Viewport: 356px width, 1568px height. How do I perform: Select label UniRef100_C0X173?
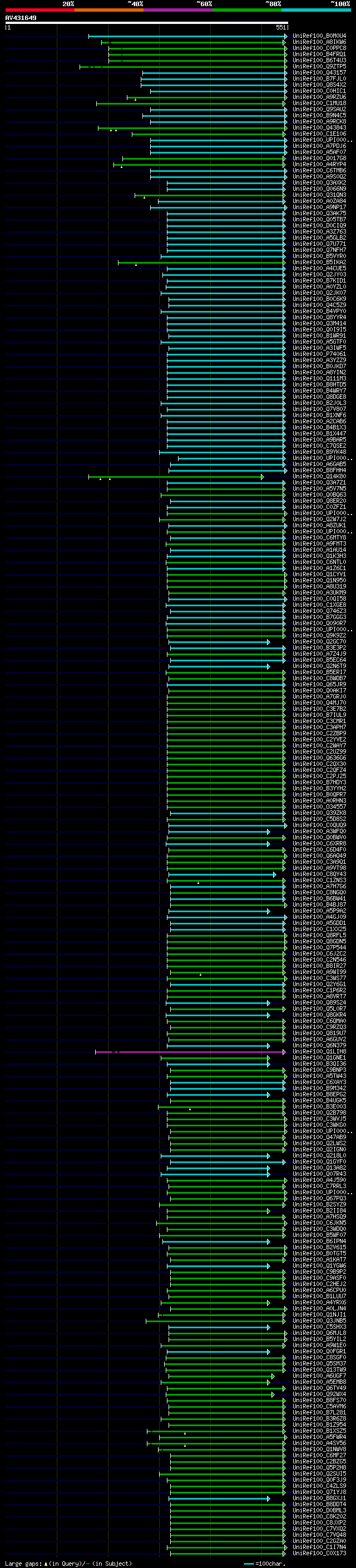(x=319, y=1554)
